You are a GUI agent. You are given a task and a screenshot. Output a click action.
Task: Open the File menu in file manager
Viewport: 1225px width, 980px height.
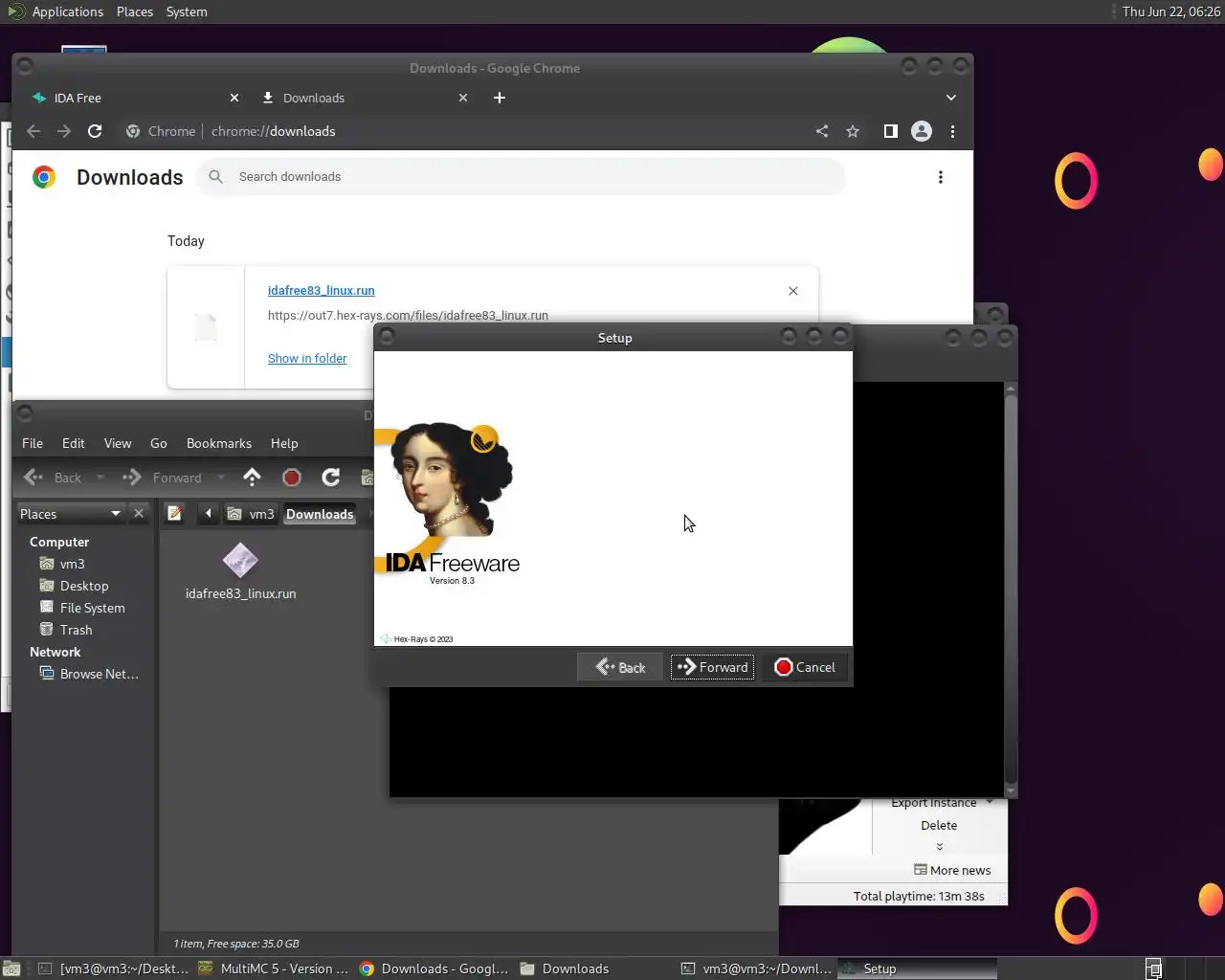(x=33, y=443)
